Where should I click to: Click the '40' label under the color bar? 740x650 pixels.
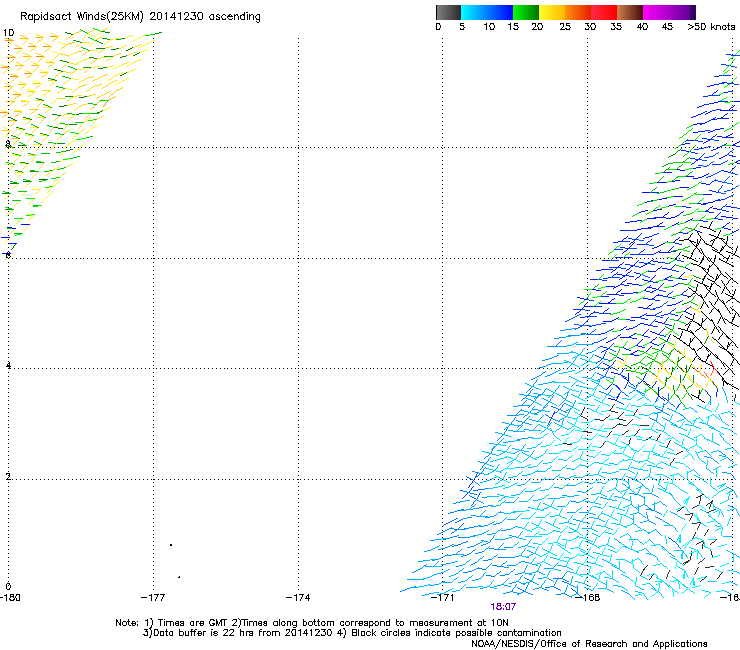tap(642, 27)
